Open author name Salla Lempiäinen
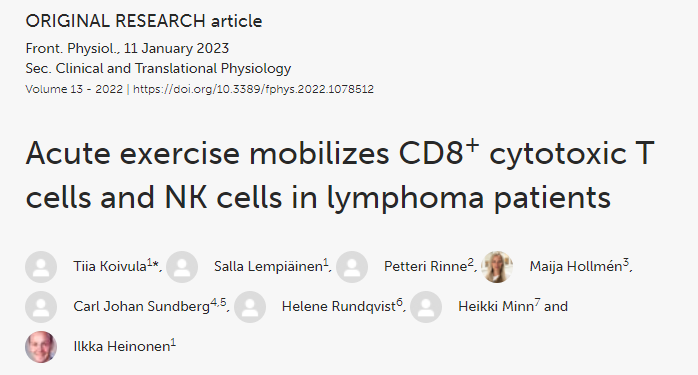This screenshot has height=375, width=698. pyautogui.click(x=268, y=266)
